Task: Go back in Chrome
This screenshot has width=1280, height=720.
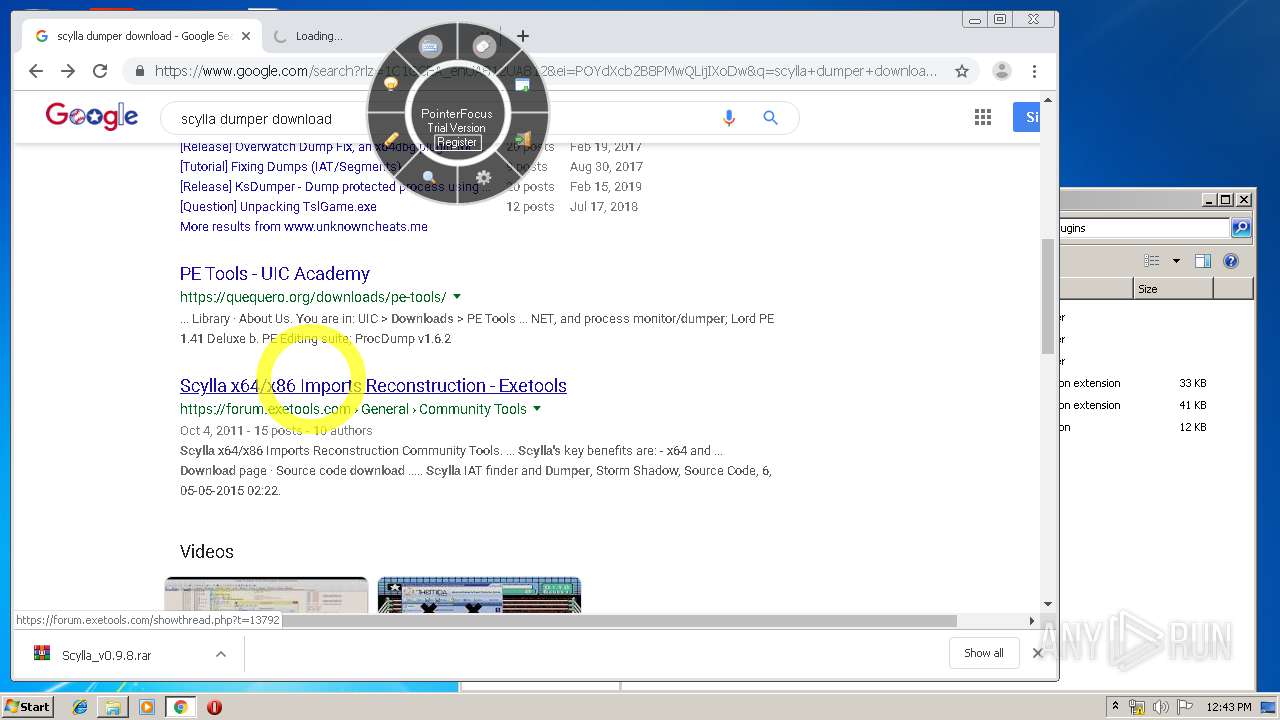Action: click(x=36, y=71)
